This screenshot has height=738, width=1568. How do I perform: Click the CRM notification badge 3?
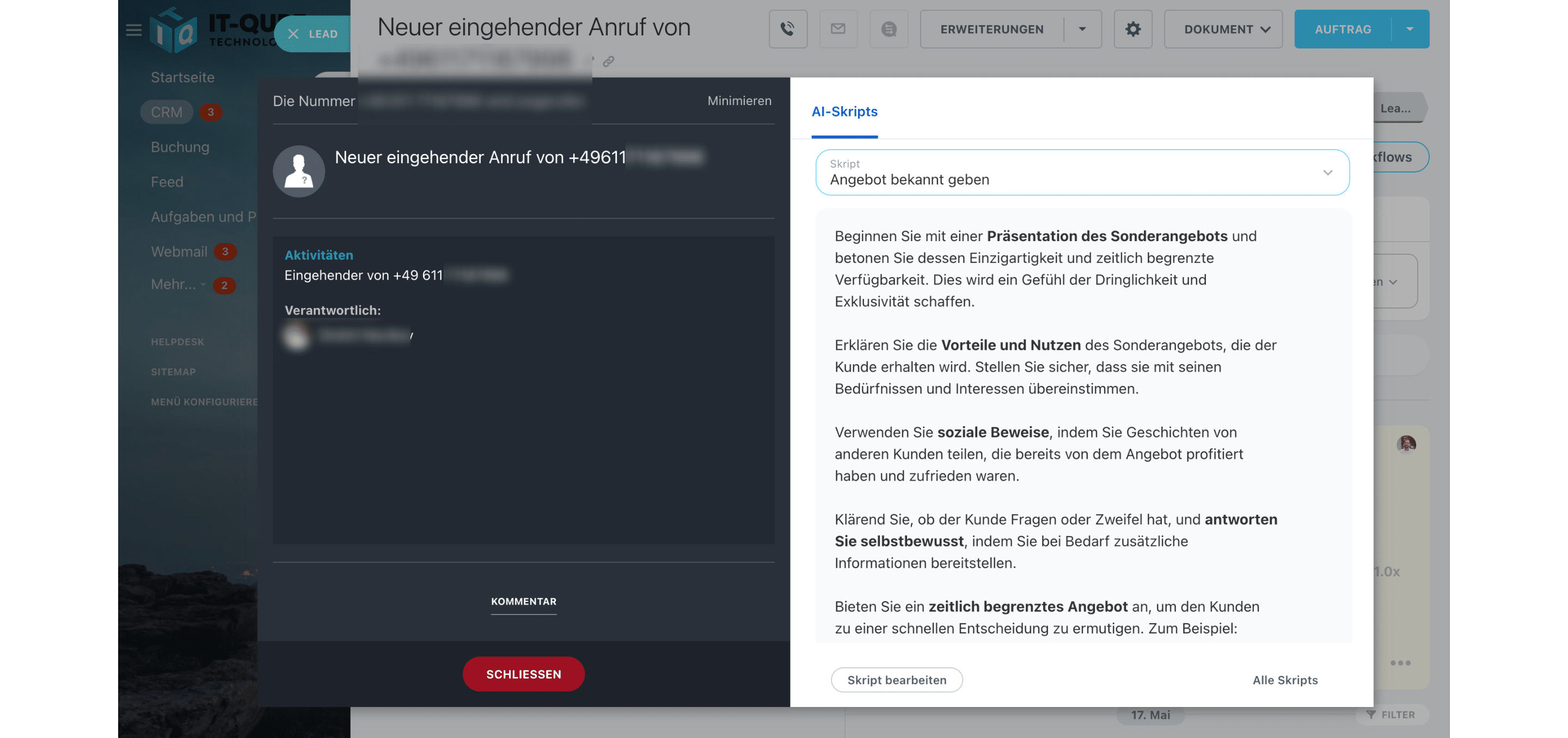click(x=211, y=112)
